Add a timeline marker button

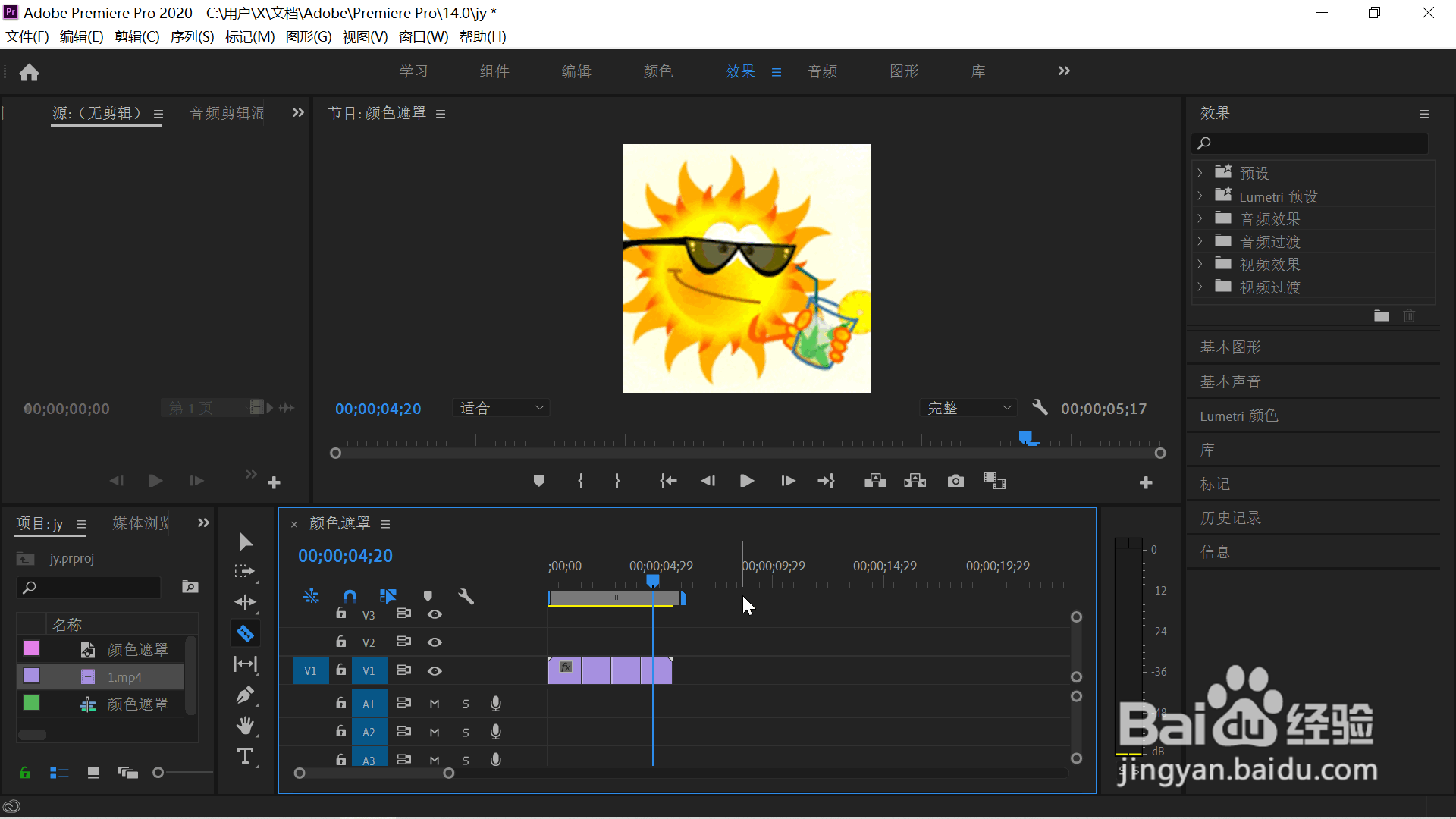[x=428, y=597]
